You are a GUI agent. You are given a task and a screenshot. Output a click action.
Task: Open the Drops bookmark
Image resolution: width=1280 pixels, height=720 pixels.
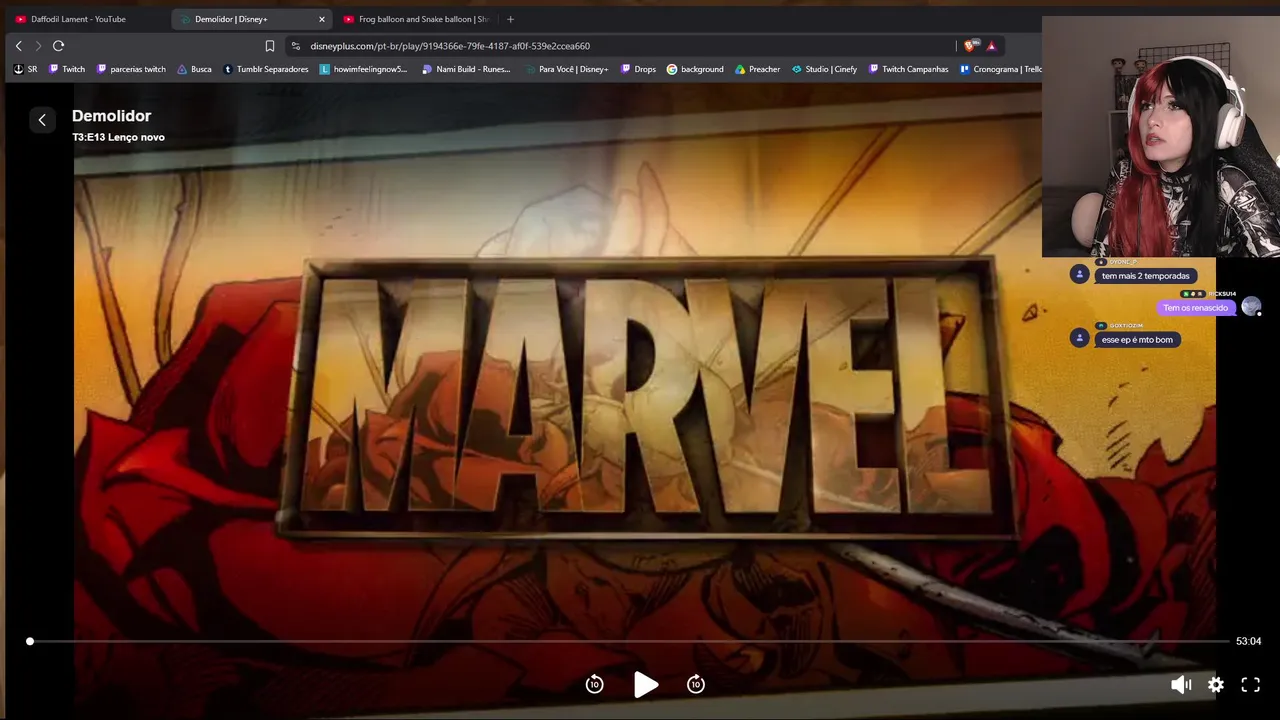click(637, 69)
